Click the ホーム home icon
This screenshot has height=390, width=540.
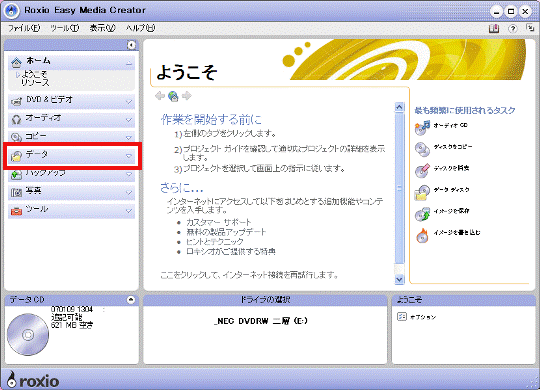coord(16,62)
